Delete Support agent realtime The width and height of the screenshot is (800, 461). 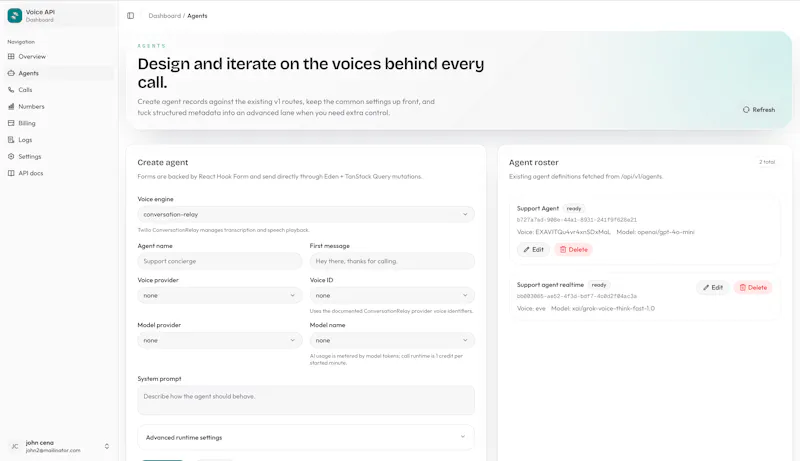point(753,288)
